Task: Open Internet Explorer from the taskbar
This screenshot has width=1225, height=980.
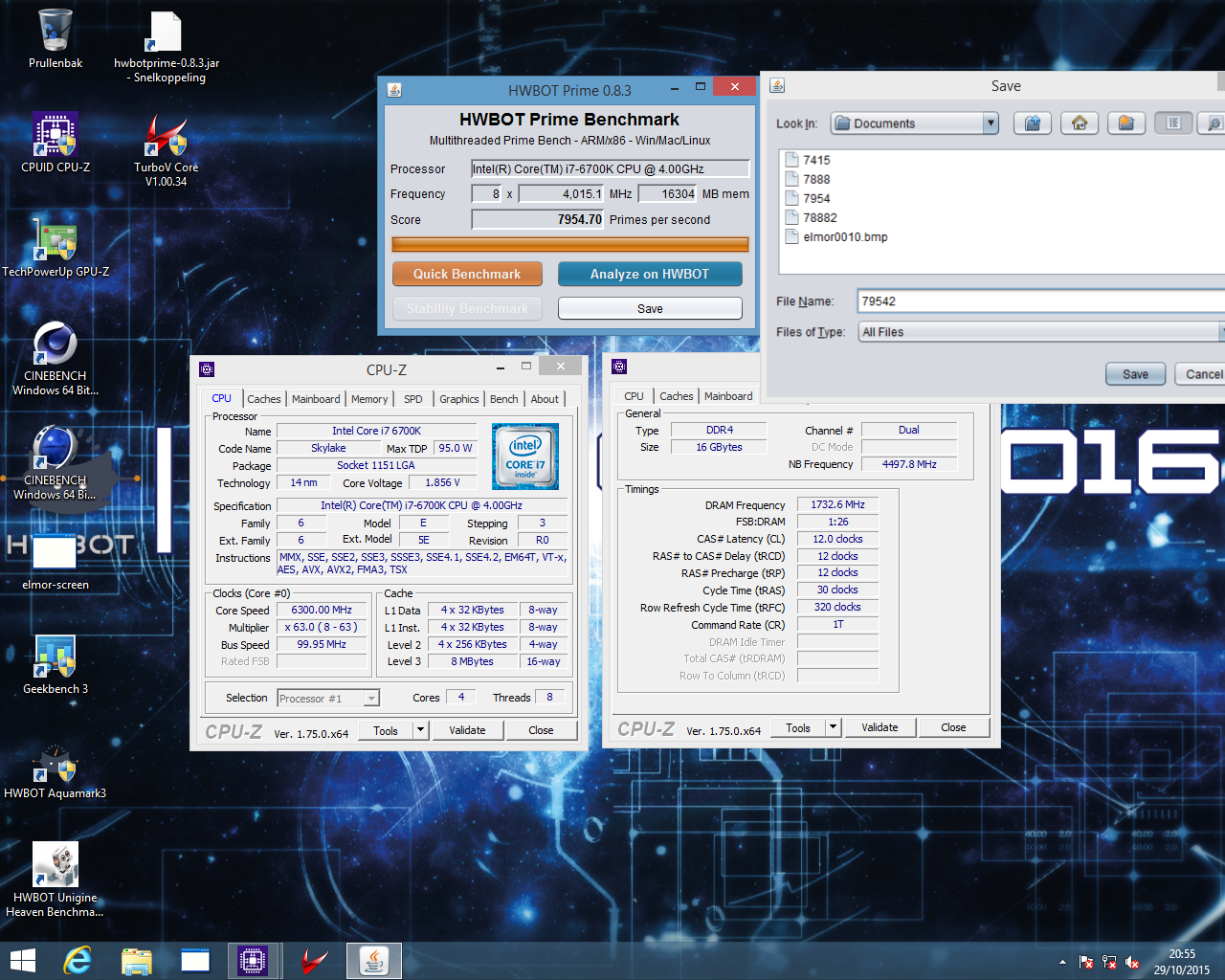Action: [x=78, y=961]
